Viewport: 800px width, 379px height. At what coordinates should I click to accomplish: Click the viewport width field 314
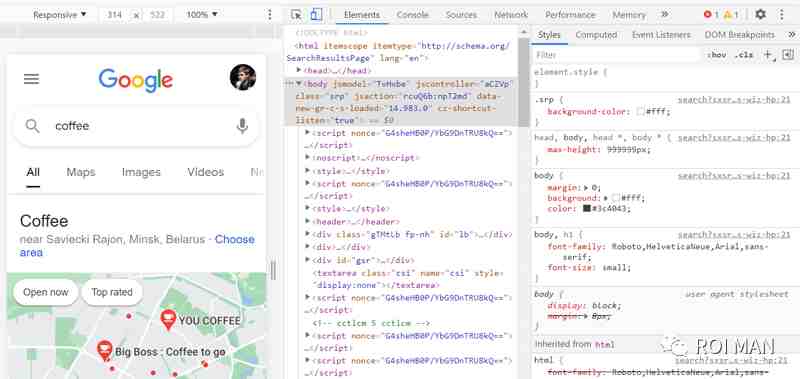[115, 15]
